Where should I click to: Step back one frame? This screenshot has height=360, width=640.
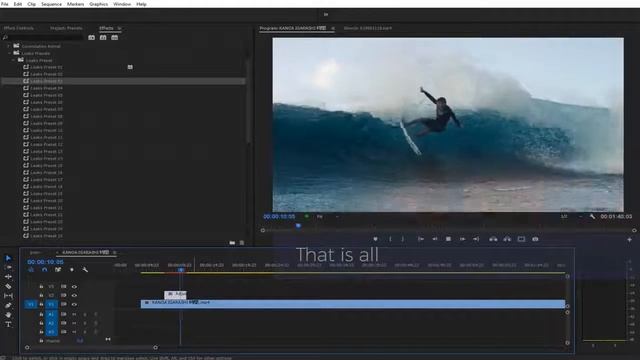pyautogui.click(x=435, y=239)
